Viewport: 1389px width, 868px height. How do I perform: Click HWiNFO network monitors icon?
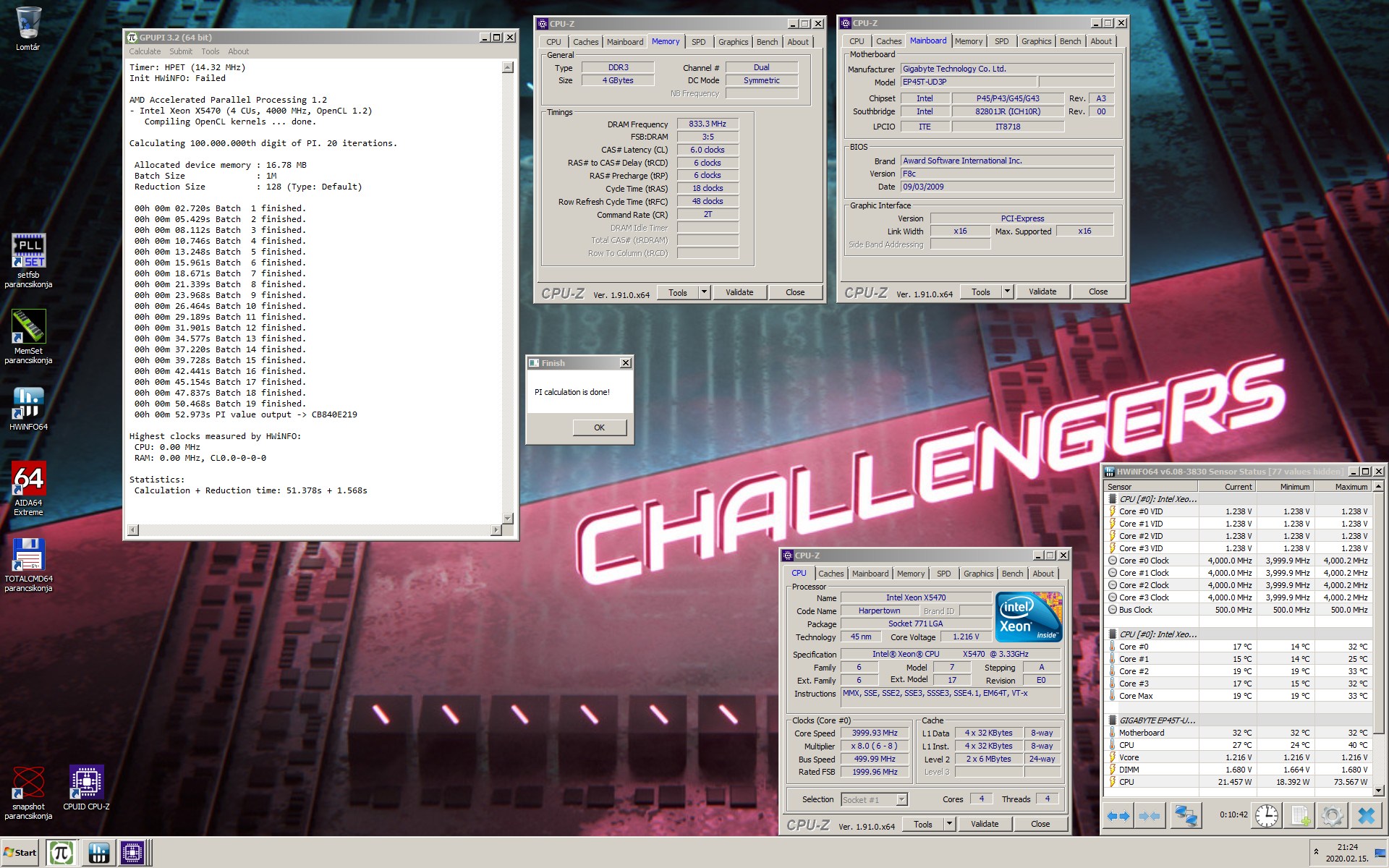click(1186, 816)
